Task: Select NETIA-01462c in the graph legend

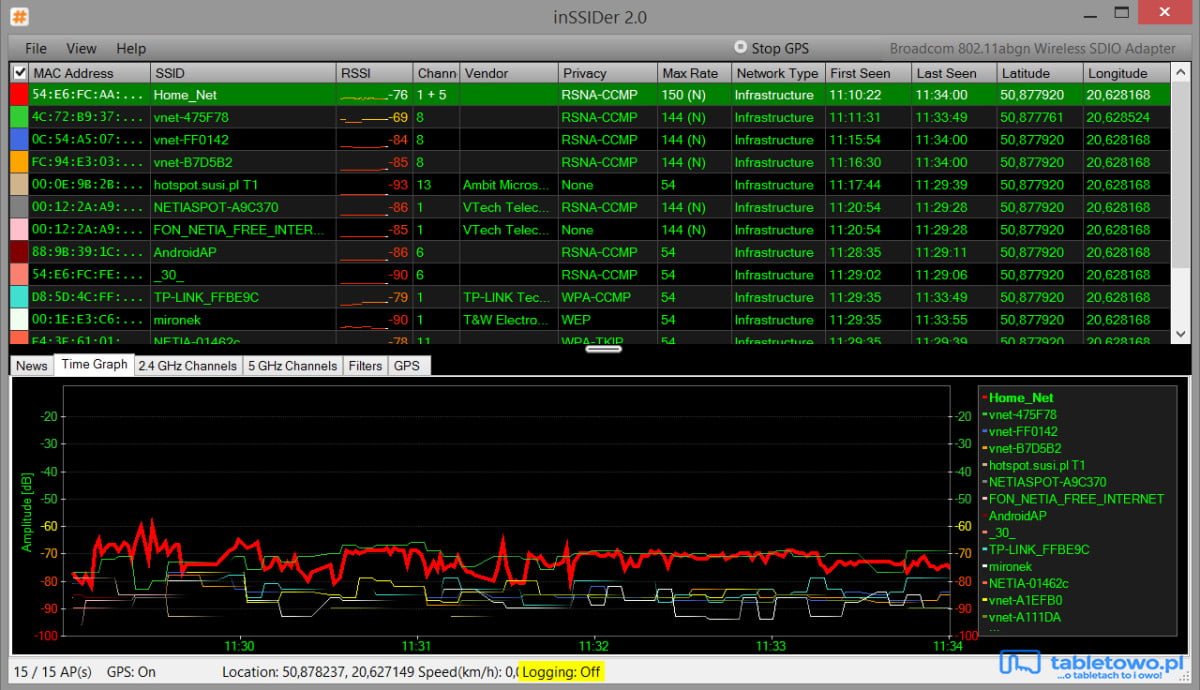Action: coord(1028,584)
